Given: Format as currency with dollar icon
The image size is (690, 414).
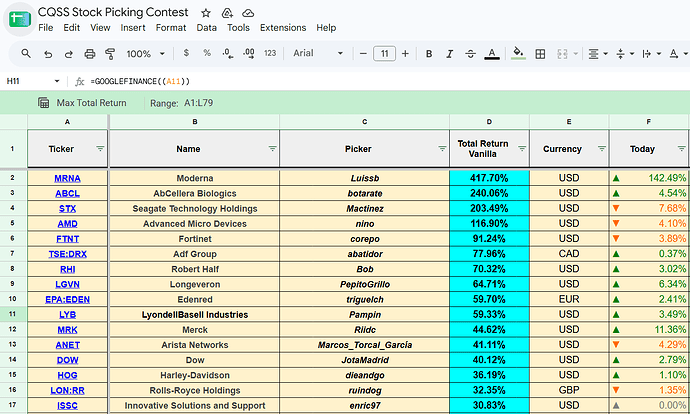Looking at the screenshot, I should 186,53.
